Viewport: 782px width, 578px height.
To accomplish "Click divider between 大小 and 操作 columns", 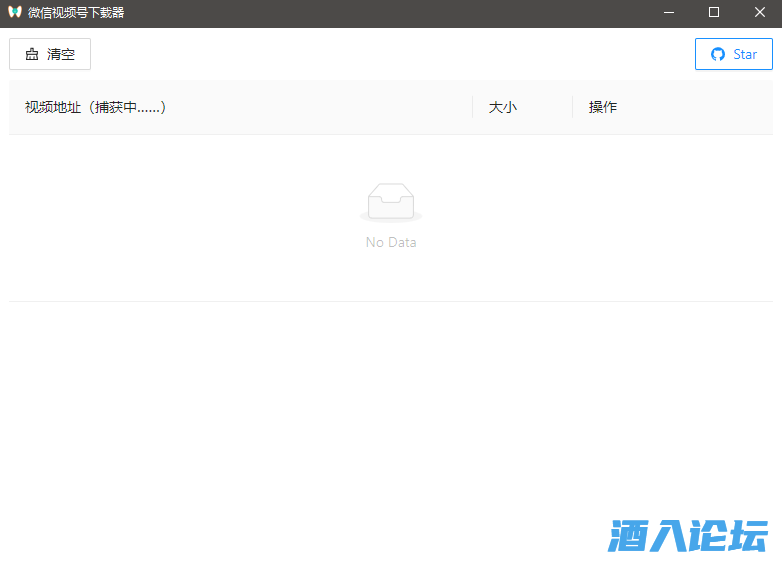I will click(572, 107).
